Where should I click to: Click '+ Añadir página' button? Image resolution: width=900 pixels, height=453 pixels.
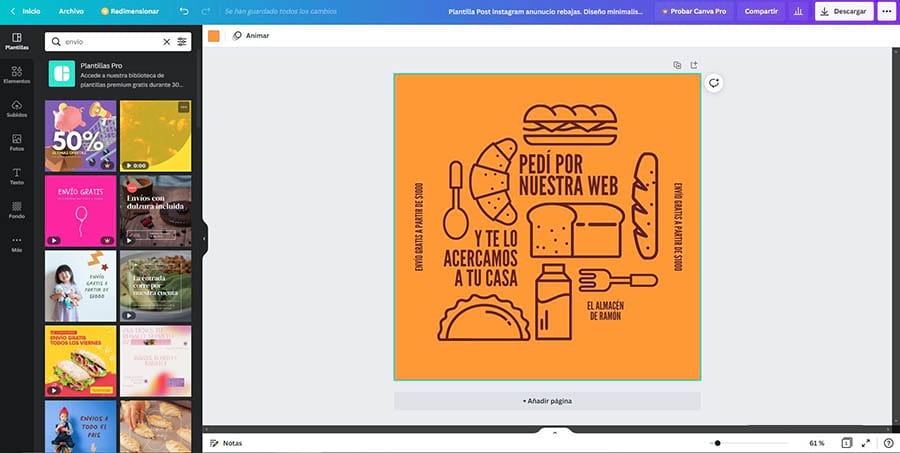[x=547, y=401]
